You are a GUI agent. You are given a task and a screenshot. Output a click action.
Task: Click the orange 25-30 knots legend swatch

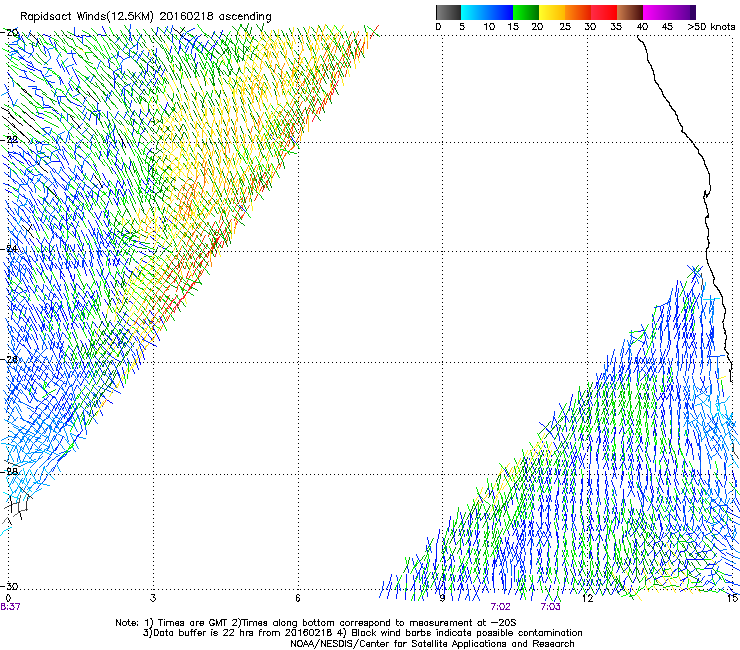click(578, 12)
